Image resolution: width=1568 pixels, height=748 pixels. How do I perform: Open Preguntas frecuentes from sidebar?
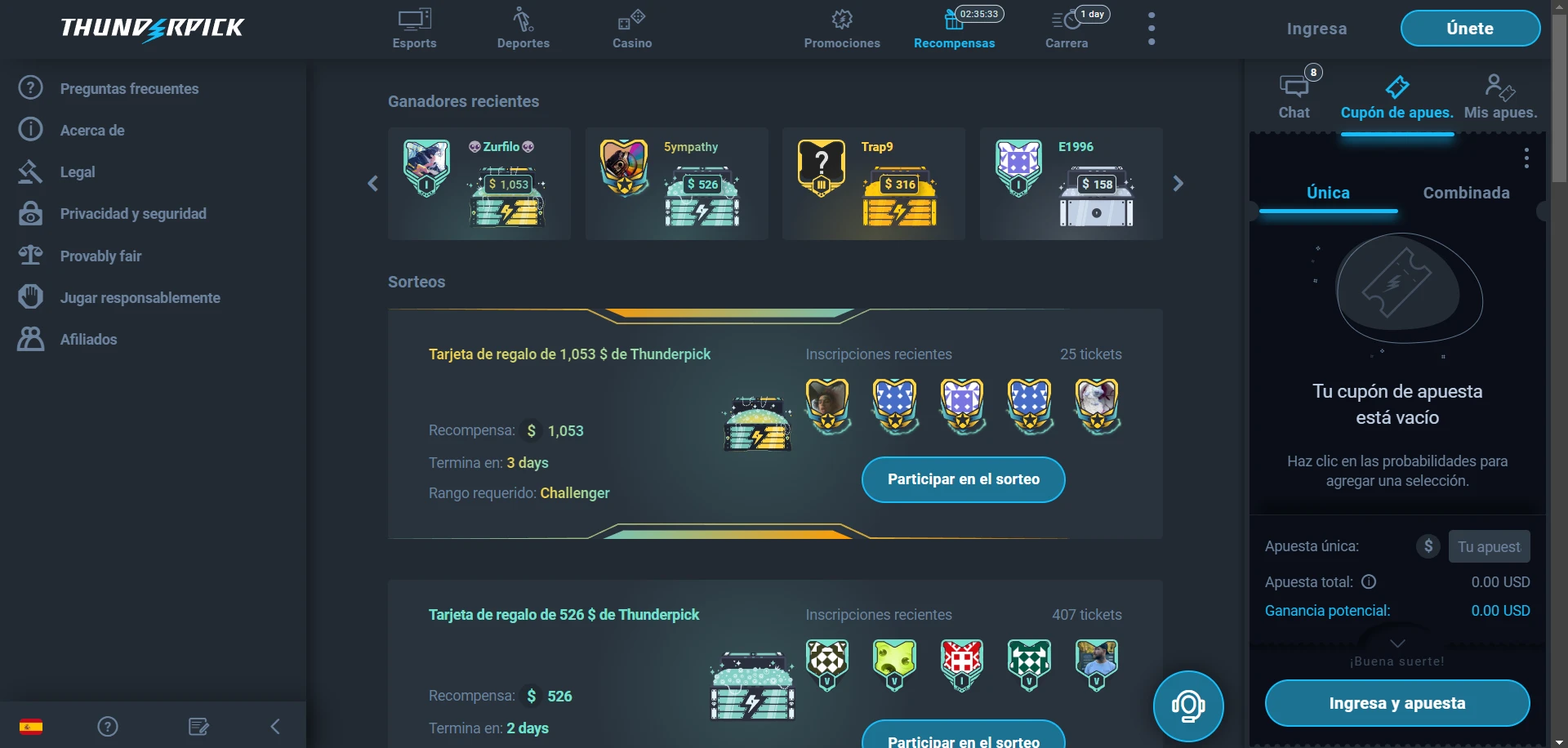129,88
